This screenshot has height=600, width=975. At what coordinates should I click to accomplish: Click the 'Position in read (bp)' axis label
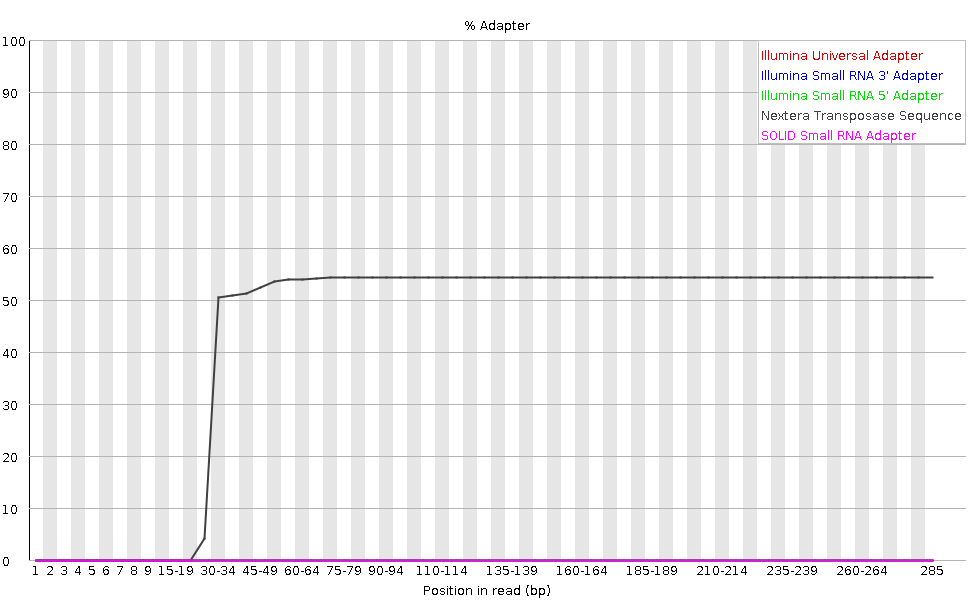coord(487,591)
